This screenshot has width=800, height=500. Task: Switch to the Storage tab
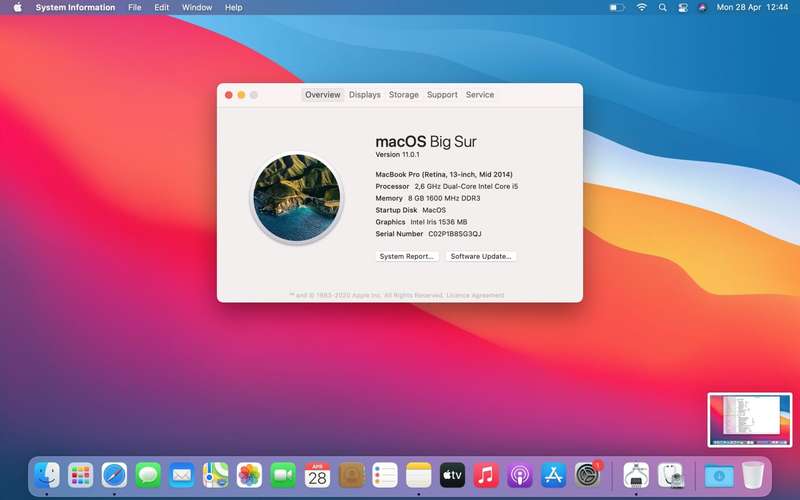coord(404,95)
